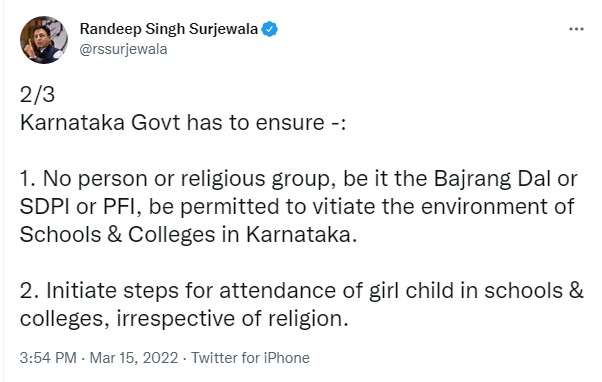Open the Twitter for iPhone source link
The width and height of the screenshot is (602, 382).
pyautogui.click(x=250, y=358)
